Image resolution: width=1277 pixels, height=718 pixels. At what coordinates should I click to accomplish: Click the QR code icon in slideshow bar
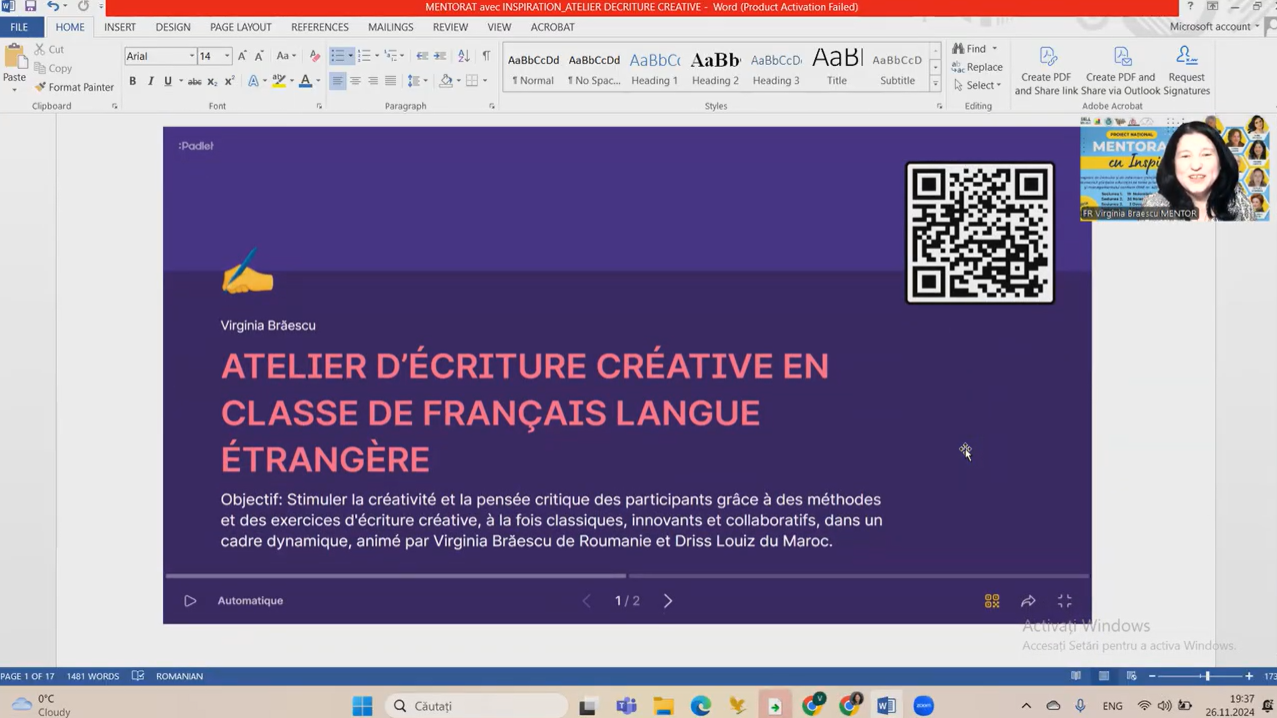[992, 601]
